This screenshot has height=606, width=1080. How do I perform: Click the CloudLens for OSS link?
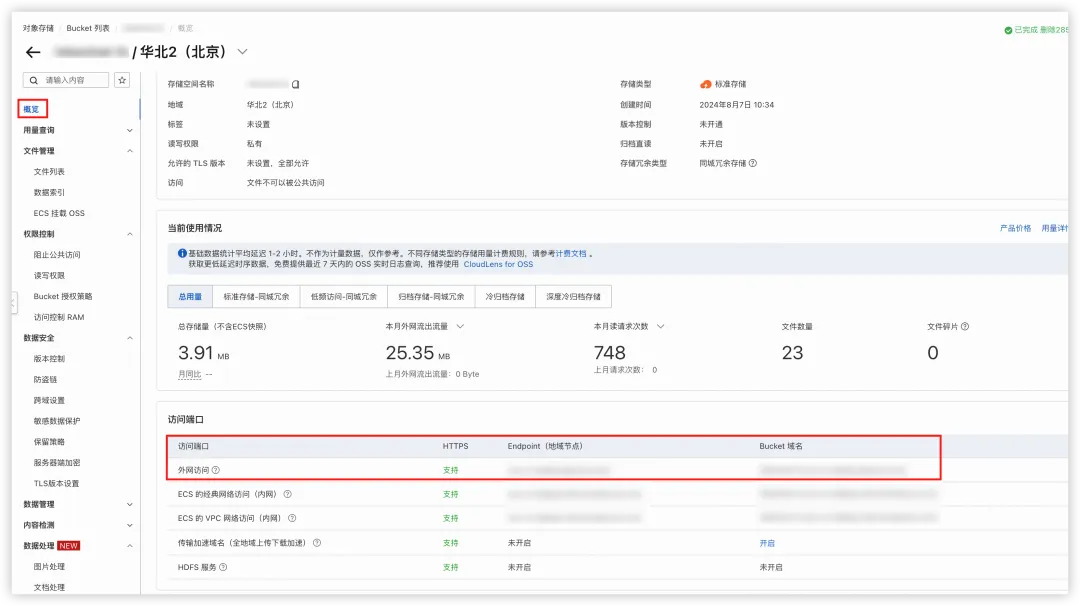(x=498, y=264)
